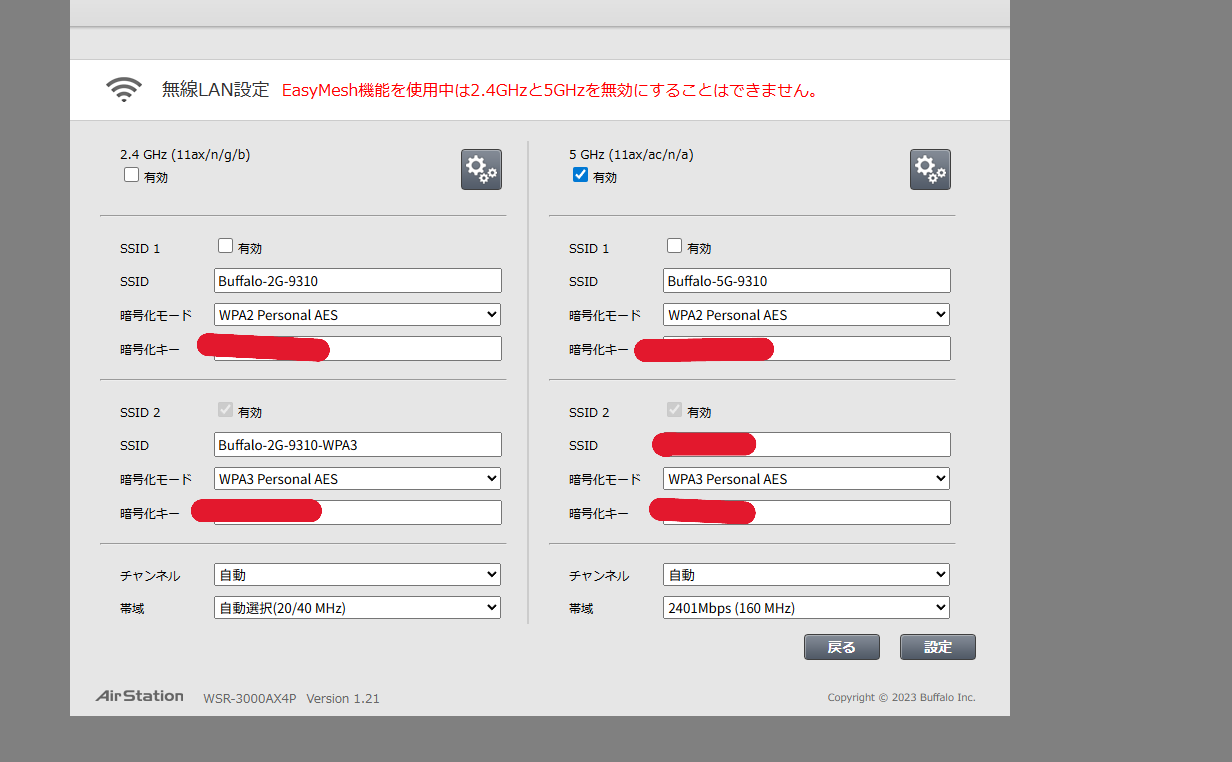
Task: Enable SSID 1 for 2.4 GHz
Action: tap(225, 246)
